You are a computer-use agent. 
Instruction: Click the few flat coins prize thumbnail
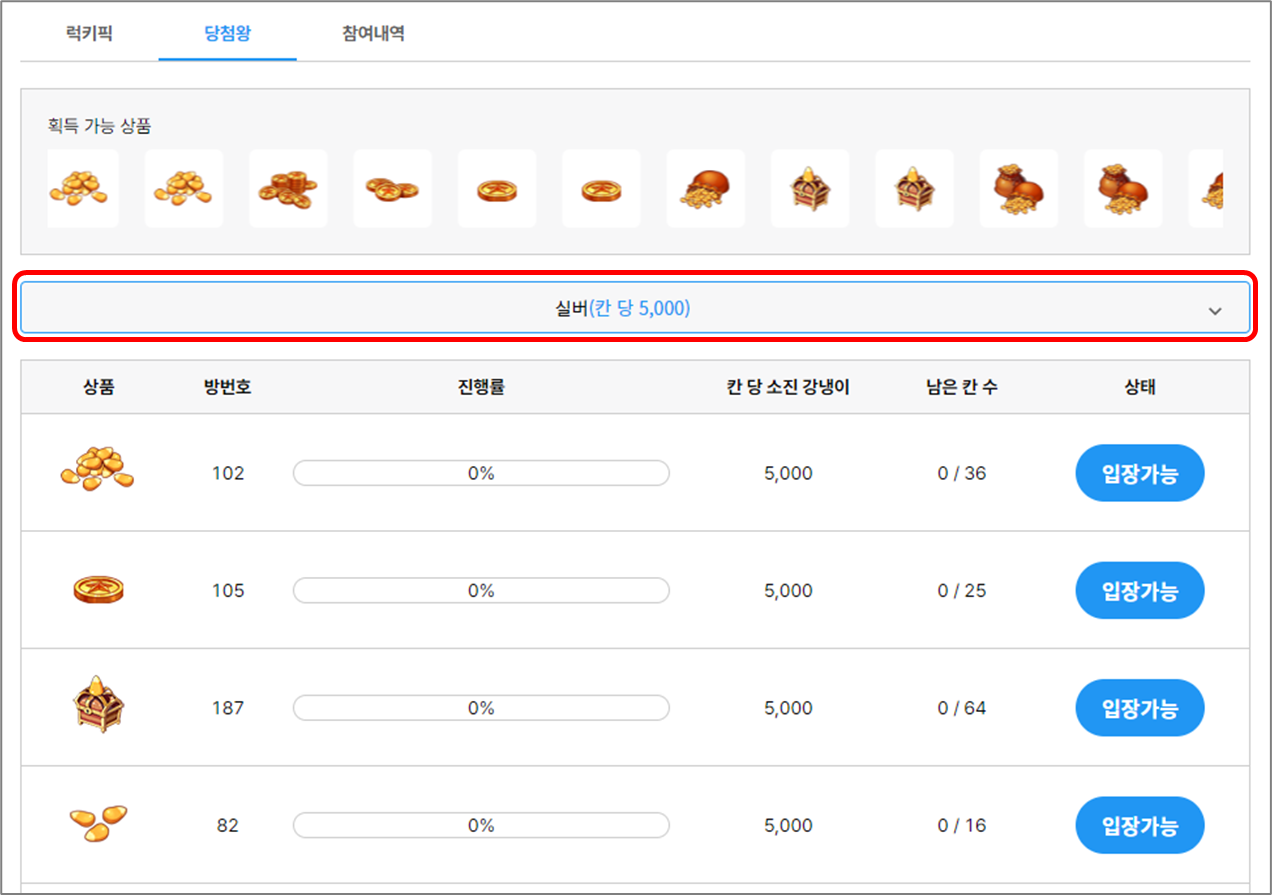click(392, 188)
